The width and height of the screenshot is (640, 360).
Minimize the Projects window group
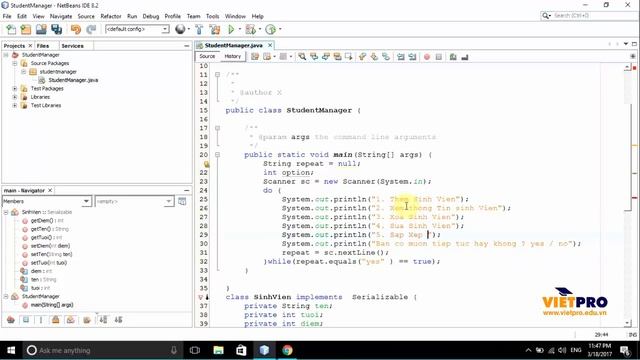pyautogui.click(x=187, y=46)
